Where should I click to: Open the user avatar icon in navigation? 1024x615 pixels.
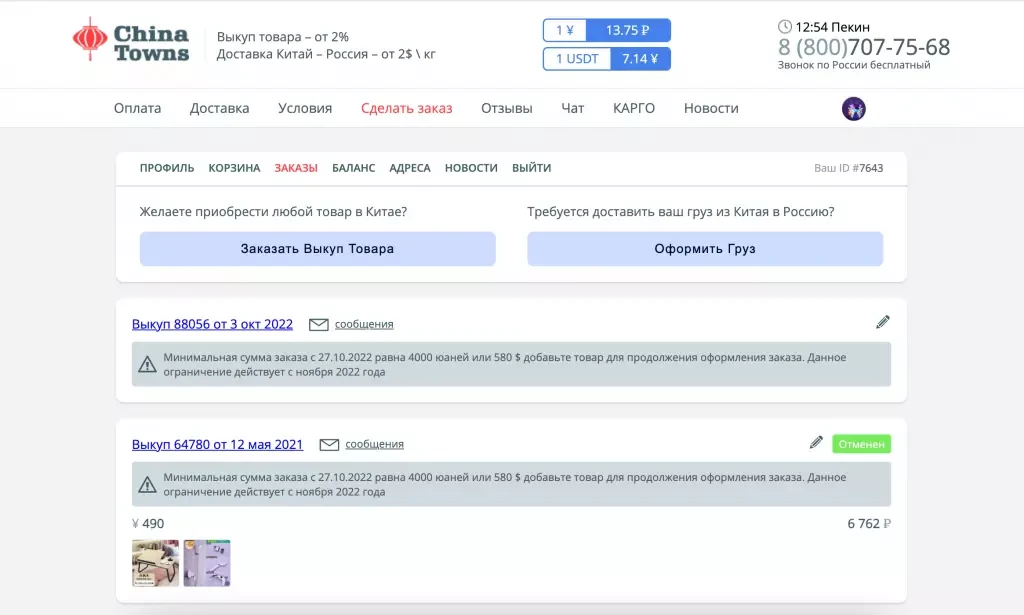[x=854, y=108]
